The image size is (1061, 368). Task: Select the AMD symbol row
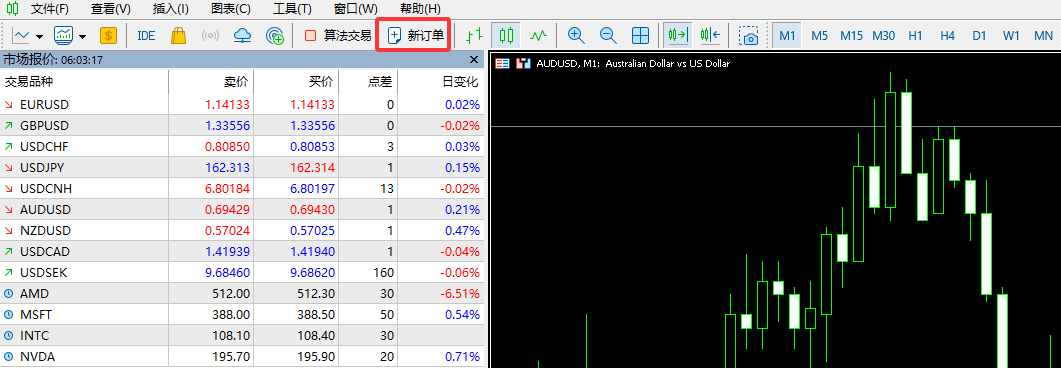click(242, 294)
